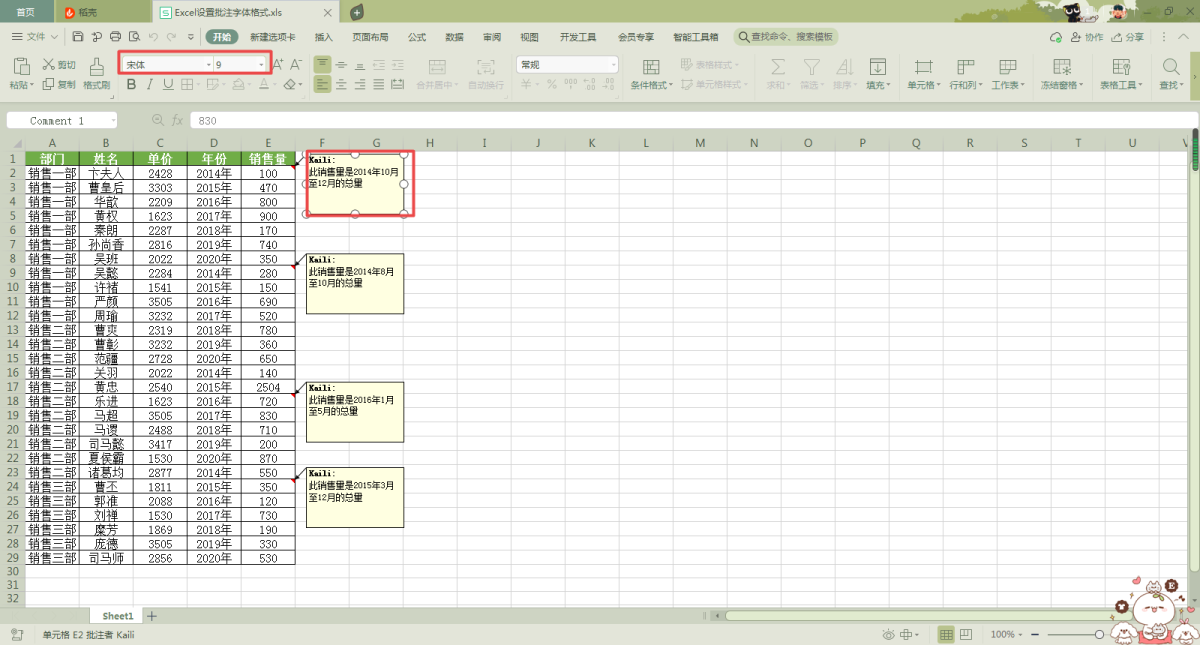Toggle middle vertical alignment
1200x645 pixels.
(341, 64)
